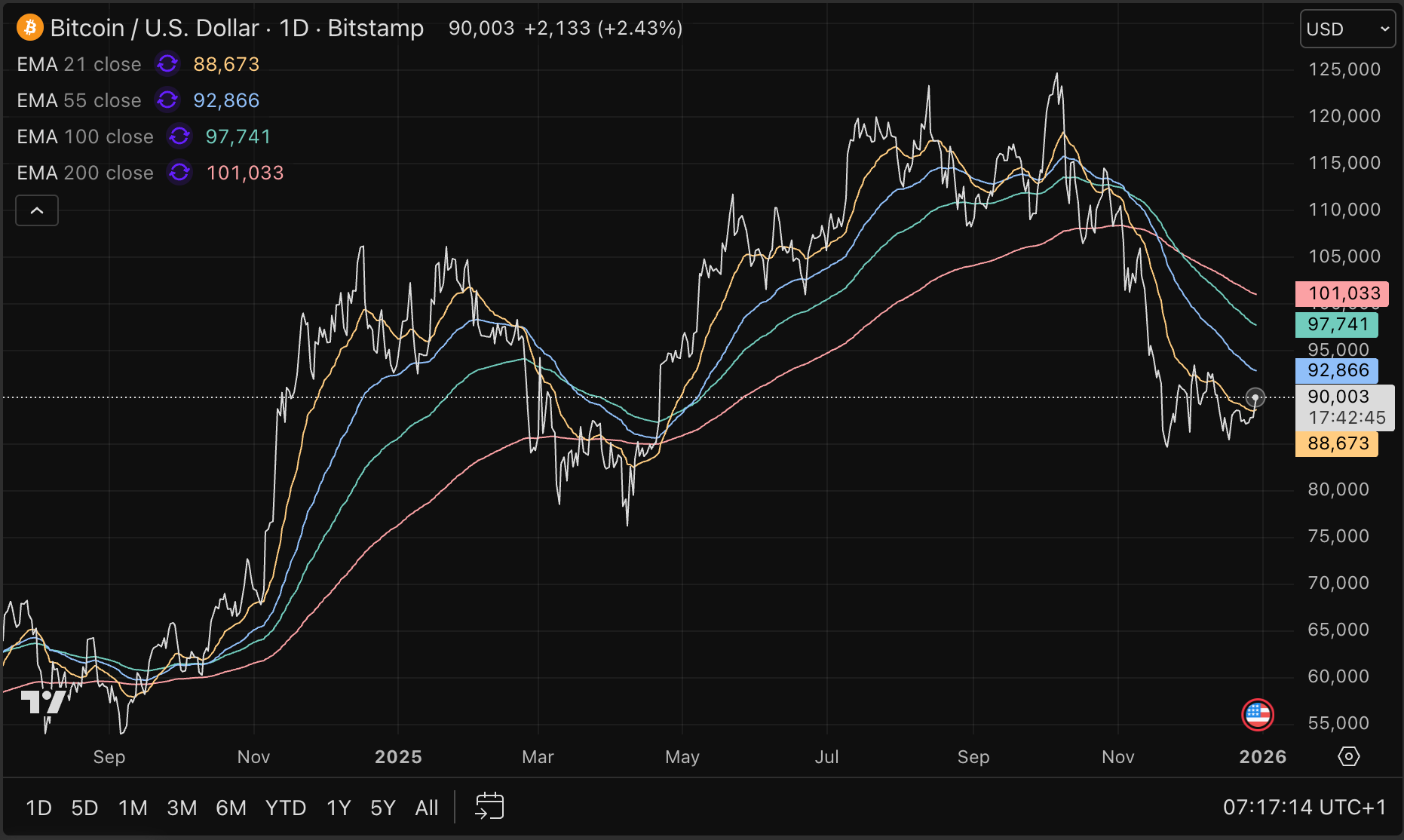Refresh the EMA 200 indicator source
1404x840 pixels.
179,173
